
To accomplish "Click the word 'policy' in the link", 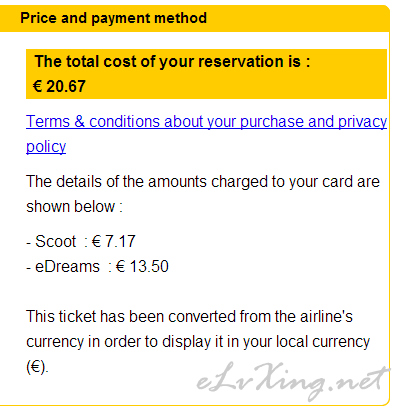I will (46, 147).
